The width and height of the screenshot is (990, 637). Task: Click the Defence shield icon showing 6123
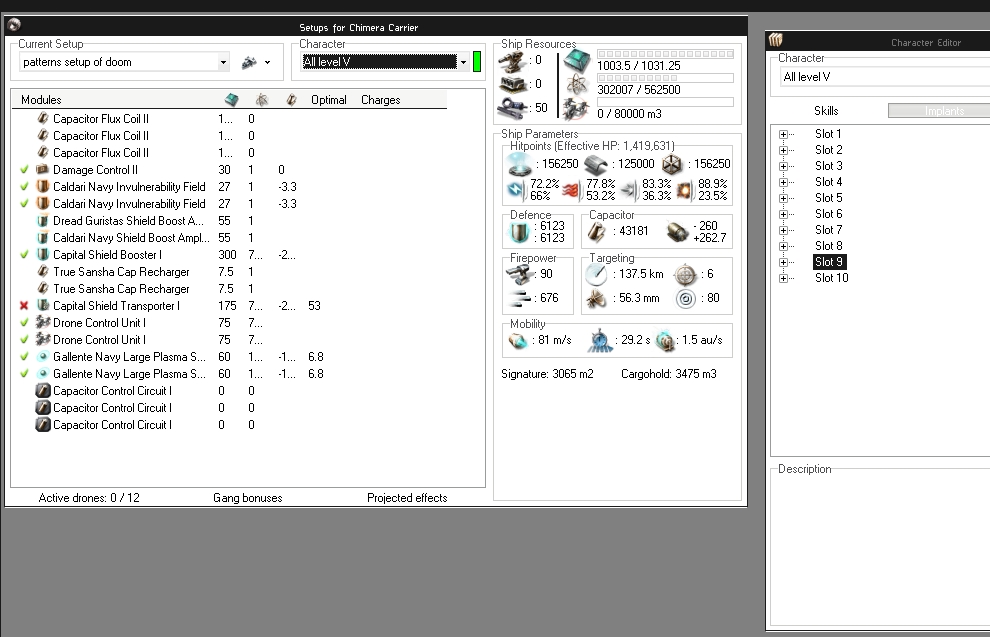point(519,232)
